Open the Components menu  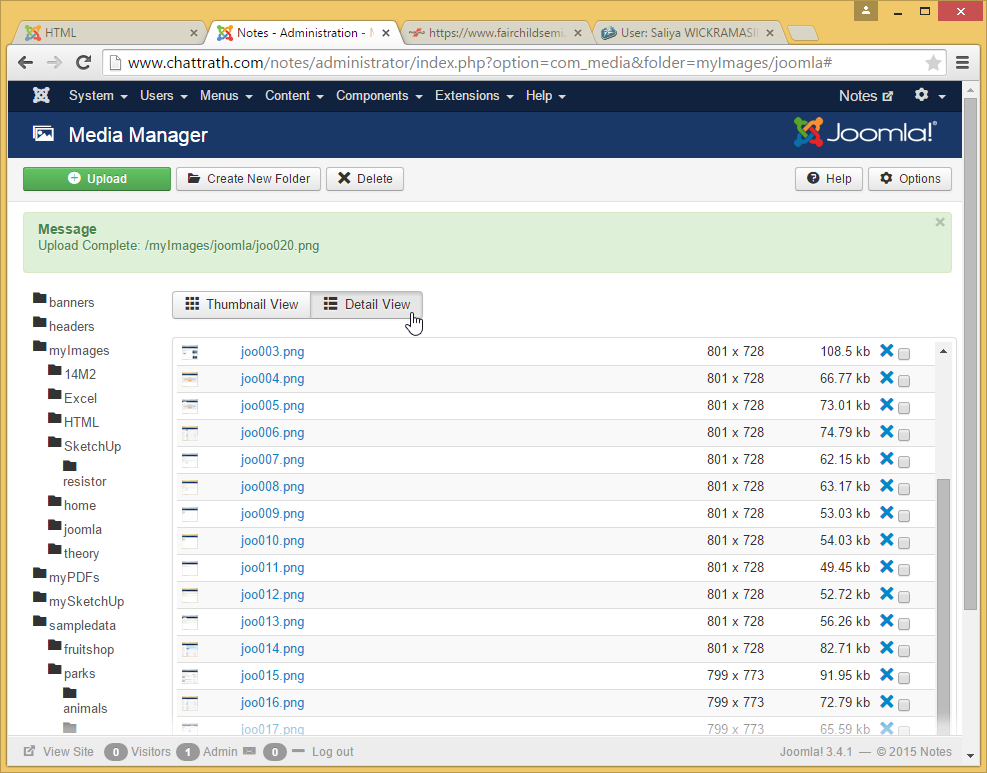[379, 96]
